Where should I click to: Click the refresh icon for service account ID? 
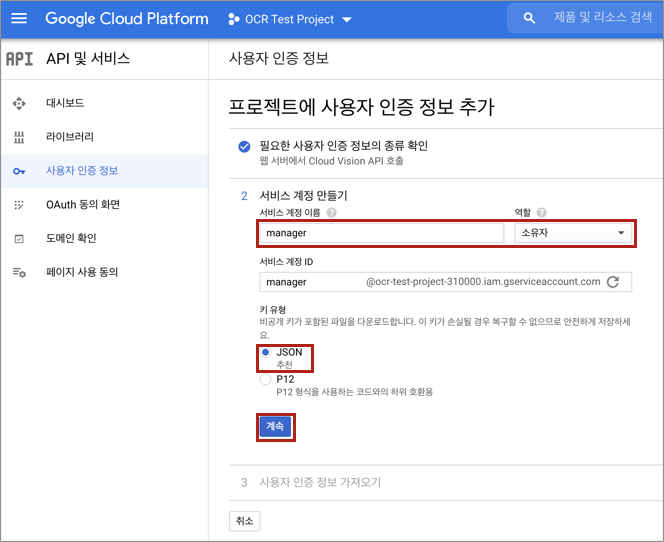[613, 282]
